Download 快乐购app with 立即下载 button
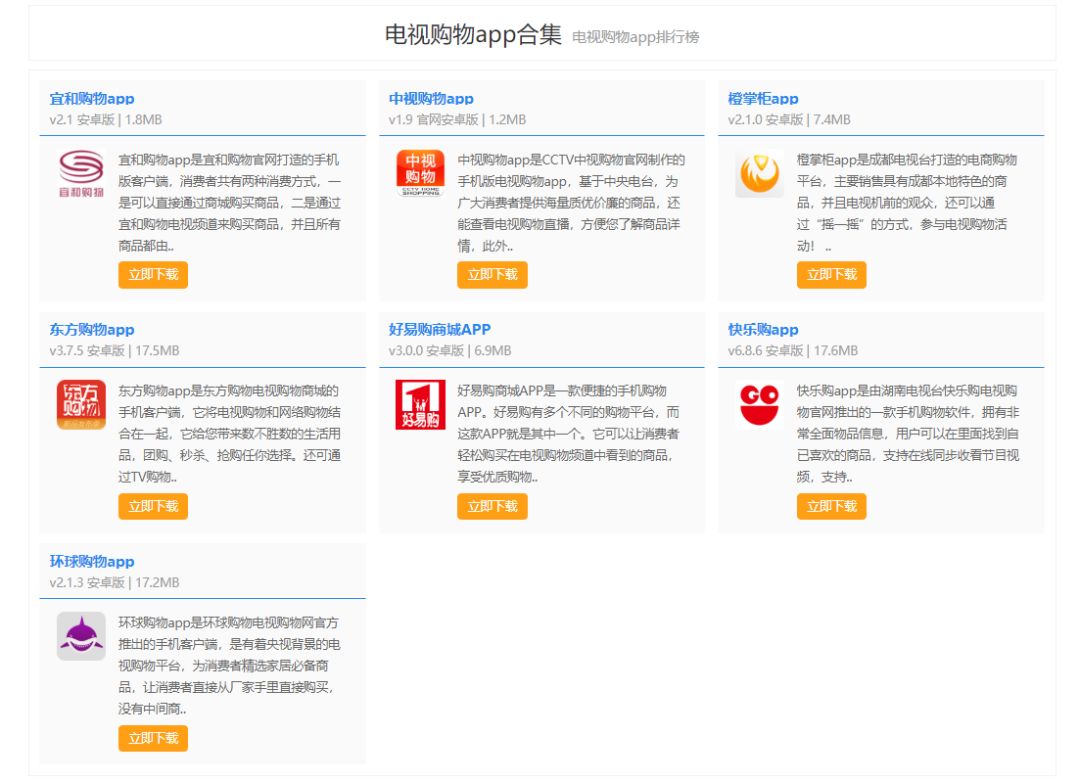The image size is (1080, 782). click(831, 506)
